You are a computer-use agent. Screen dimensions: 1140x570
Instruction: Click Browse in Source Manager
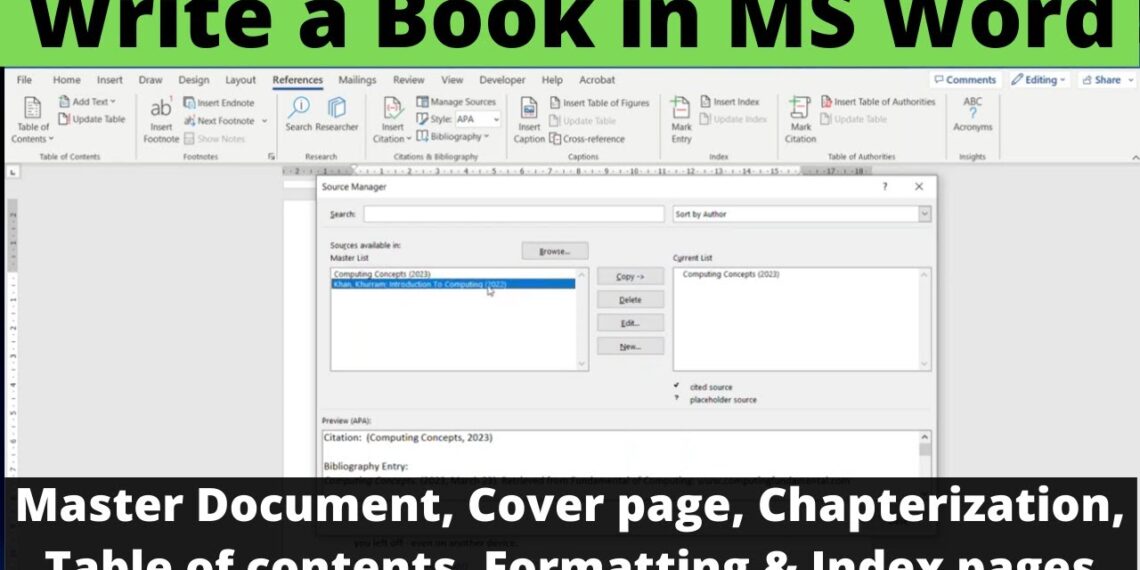coord(555,252)
